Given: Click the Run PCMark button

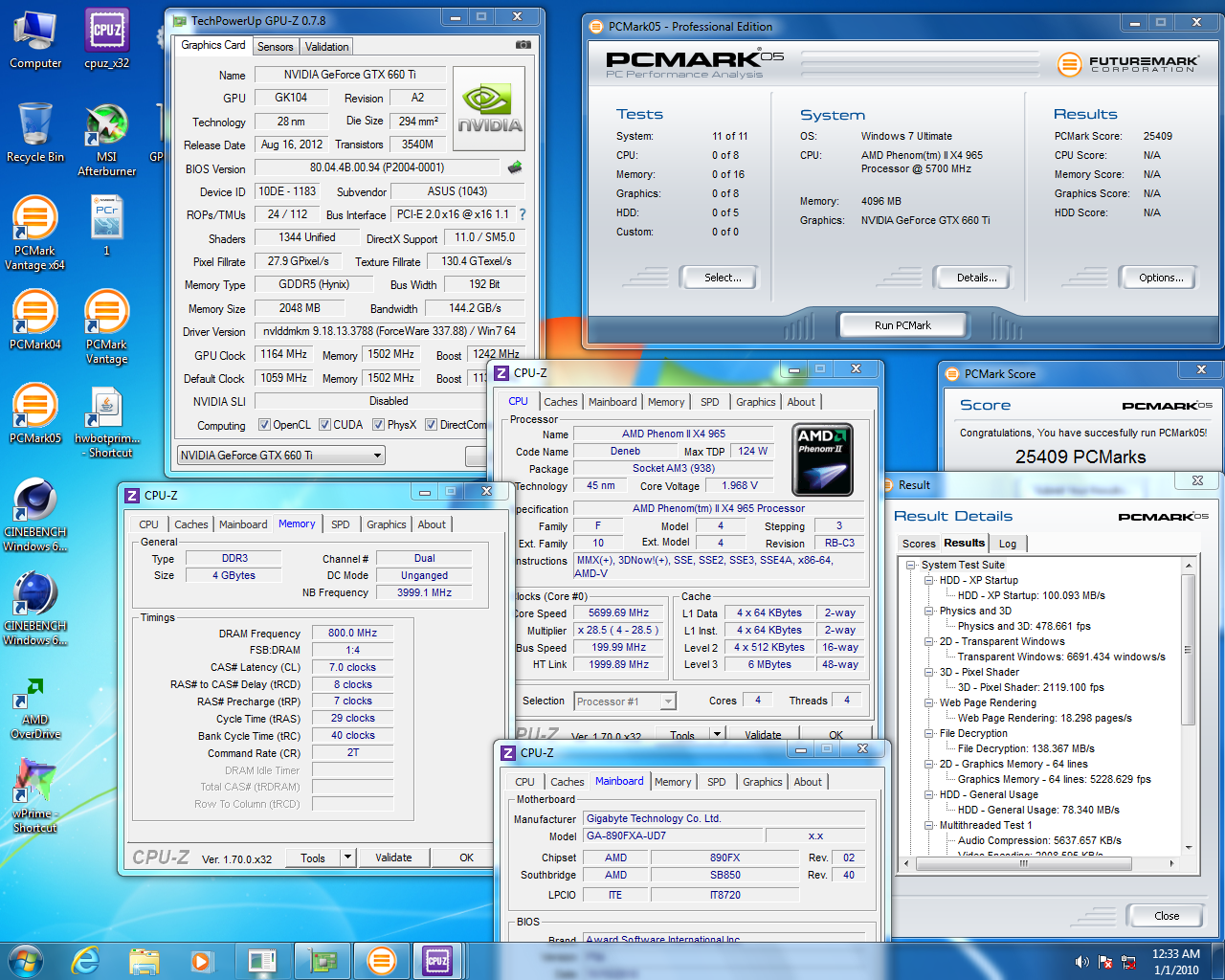Looking at the screenshot, I should point(902,325).
